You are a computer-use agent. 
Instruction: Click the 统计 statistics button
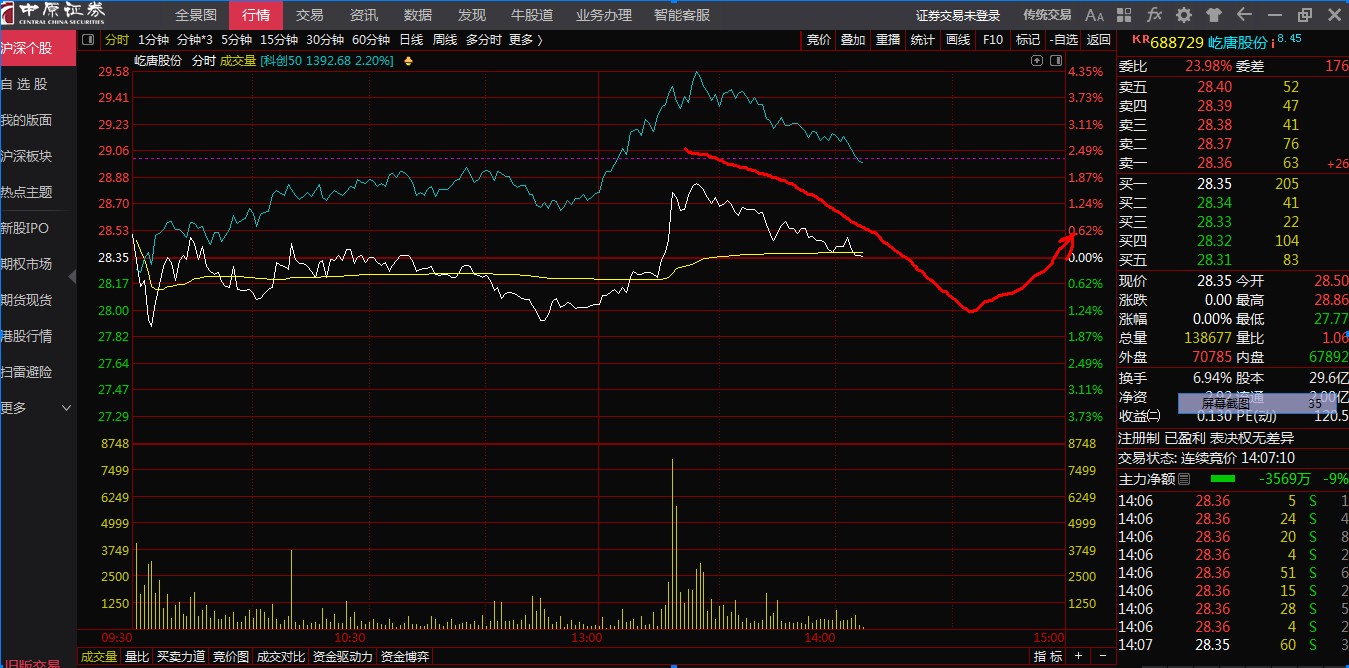(x=923, y=40)
